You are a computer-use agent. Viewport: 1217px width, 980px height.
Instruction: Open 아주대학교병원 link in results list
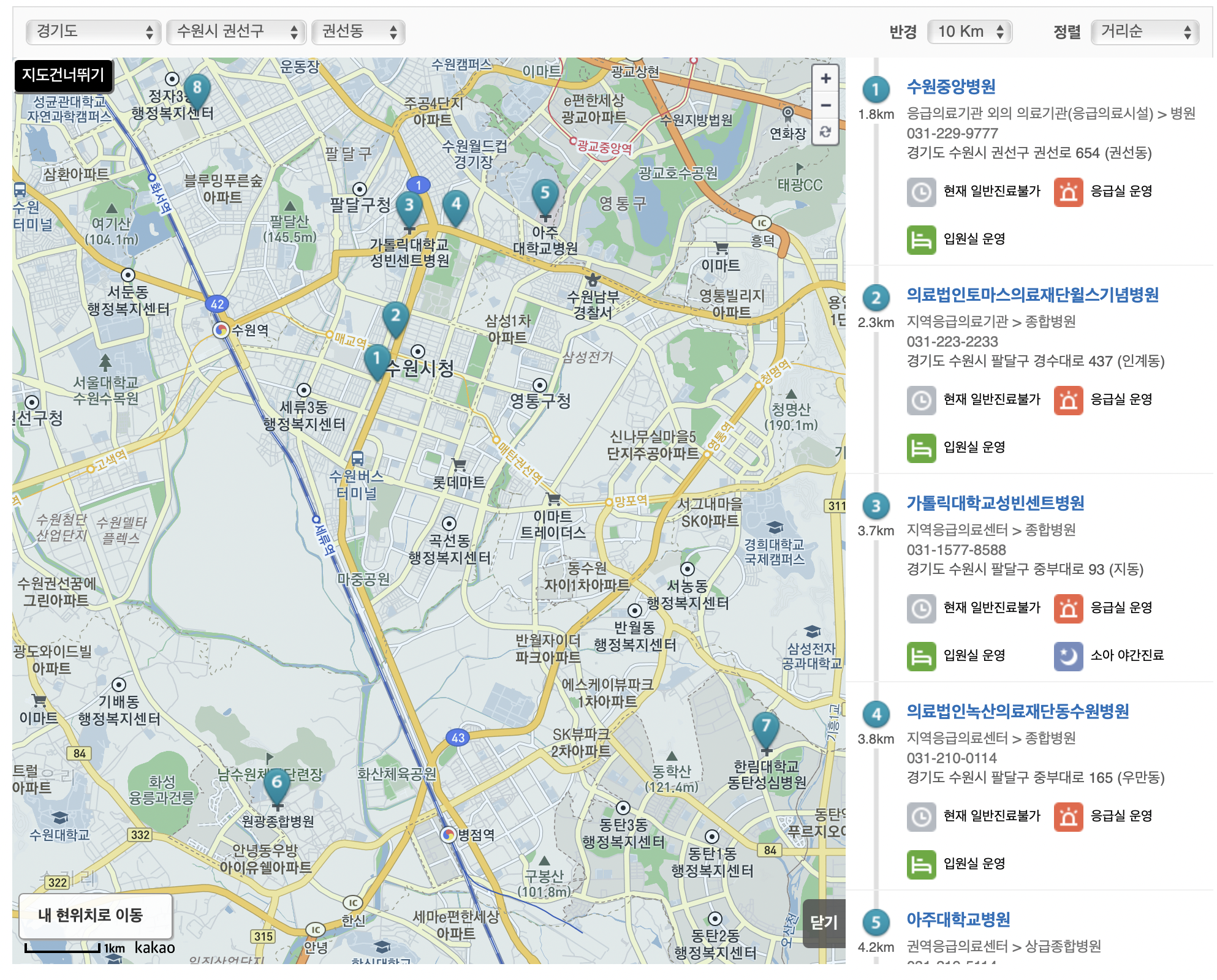(958, 920)
